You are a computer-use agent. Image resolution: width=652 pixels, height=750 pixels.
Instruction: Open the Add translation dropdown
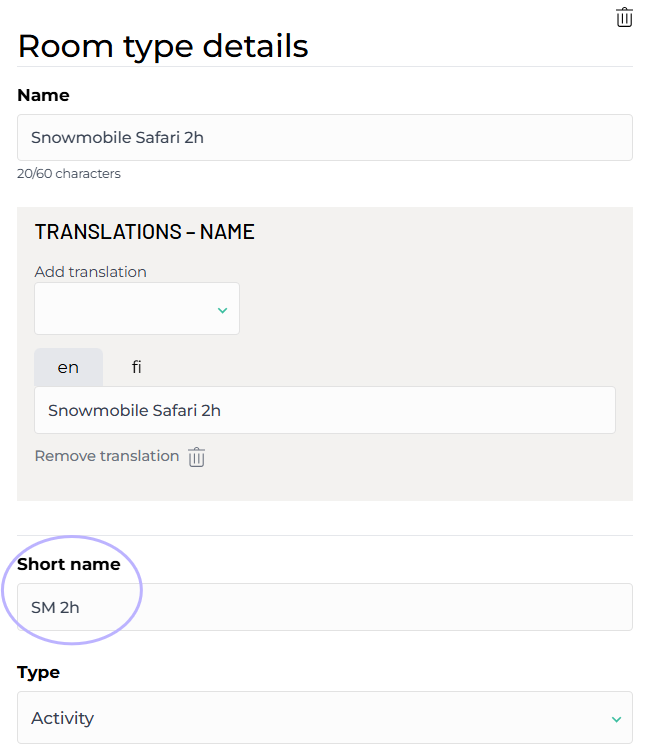(x=137, y=309)
